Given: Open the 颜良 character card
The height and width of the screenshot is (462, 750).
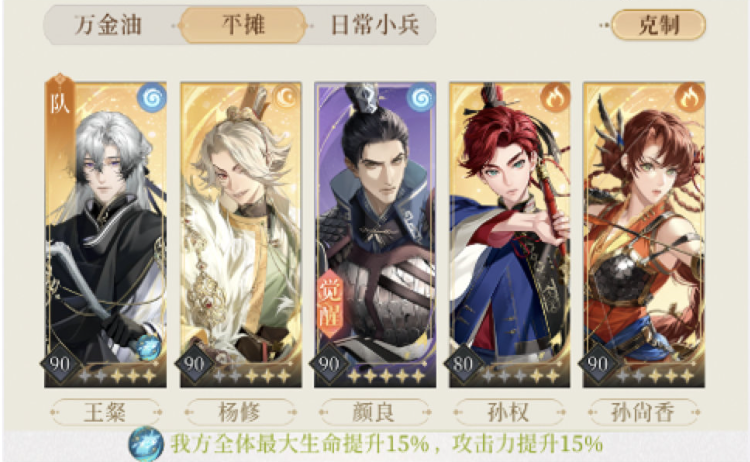Looking at the screenshot, I should point(375,234).
